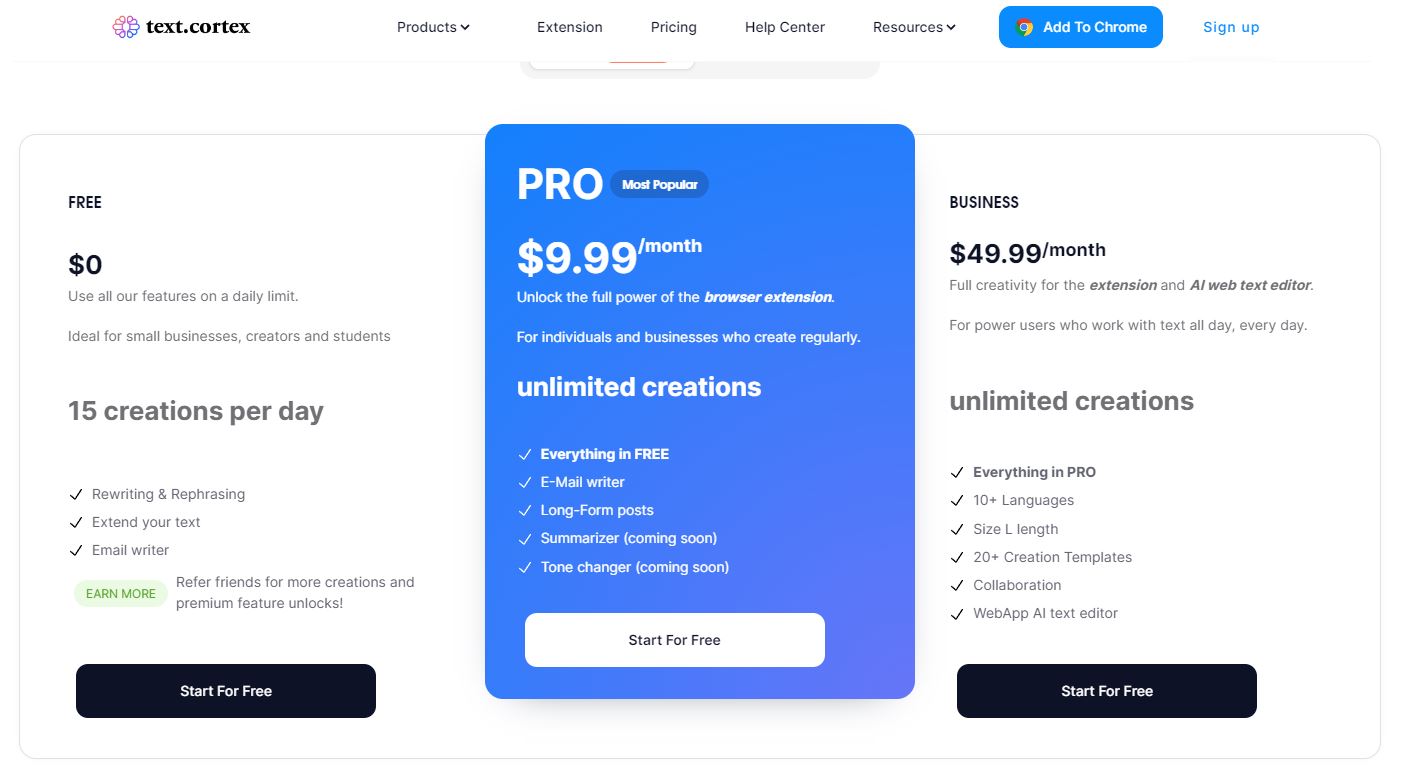1412x778 pixels.
Task: Open the Products dropdown
Action: (x=432, y=27)
